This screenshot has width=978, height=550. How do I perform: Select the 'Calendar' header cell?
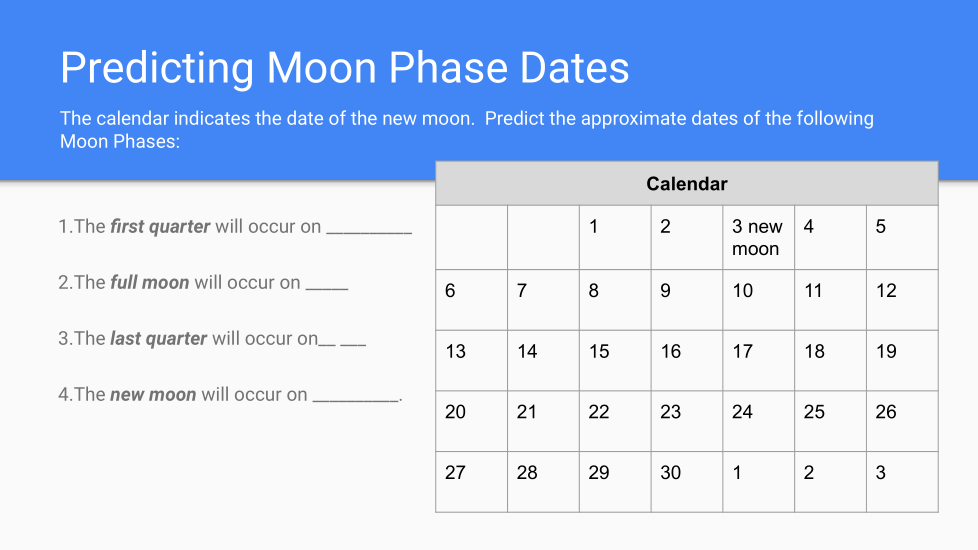coord(687,184)
